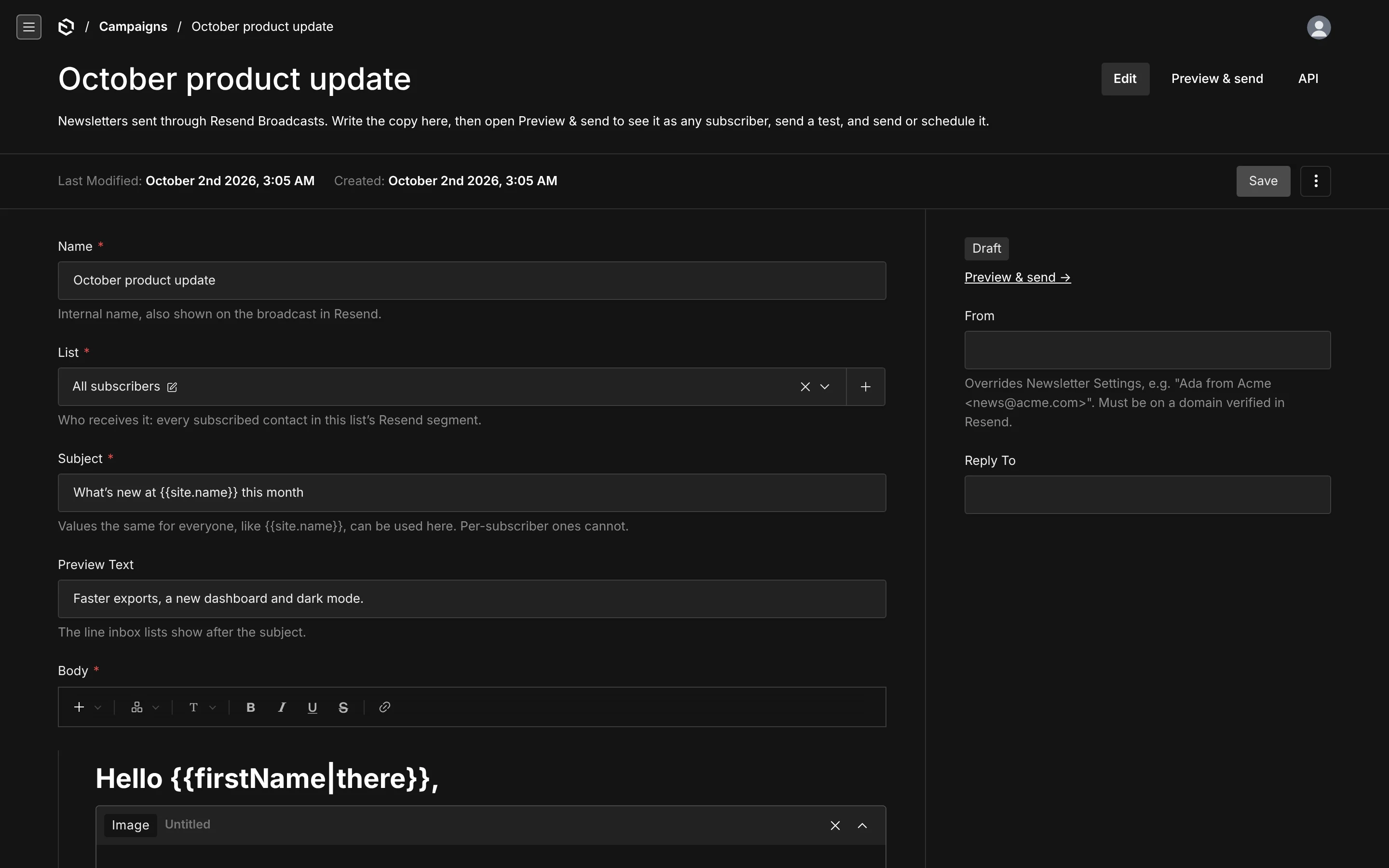1389x868 pixels.
Task: Click the Draft status badge
Action: tap(986, 248)
